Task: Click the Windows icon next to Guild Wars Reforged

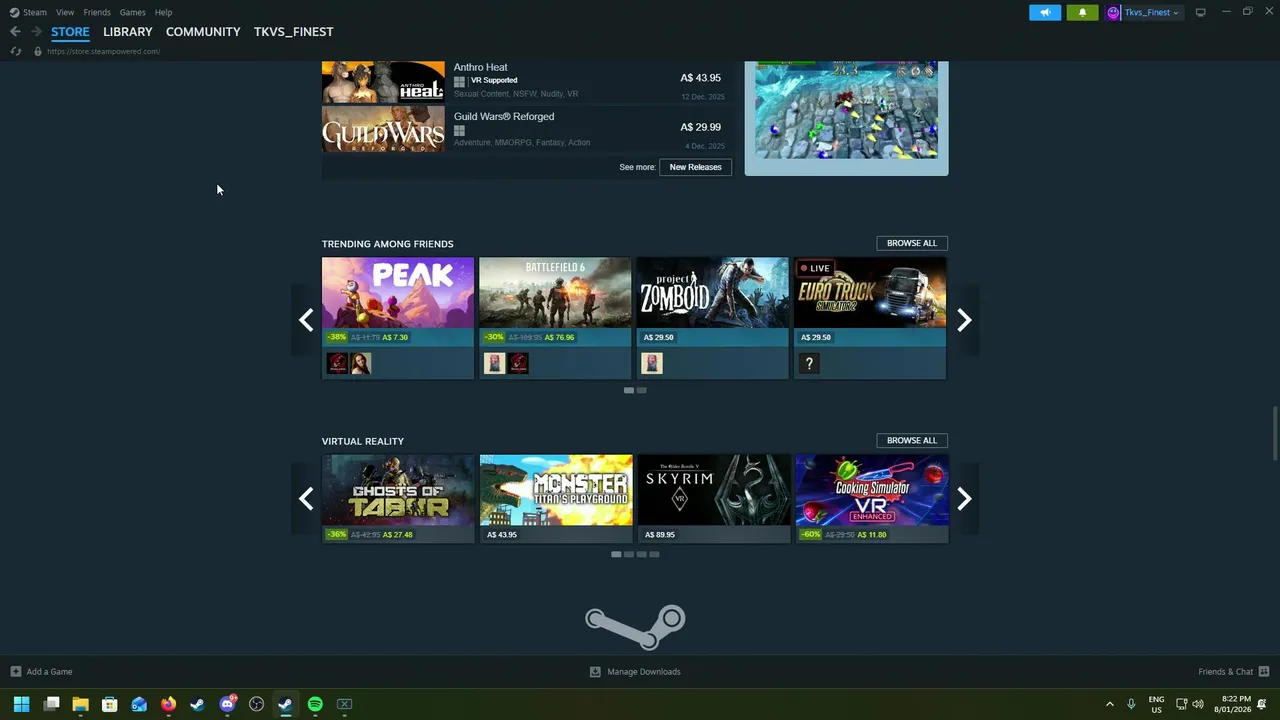Action: pos(459,131)
